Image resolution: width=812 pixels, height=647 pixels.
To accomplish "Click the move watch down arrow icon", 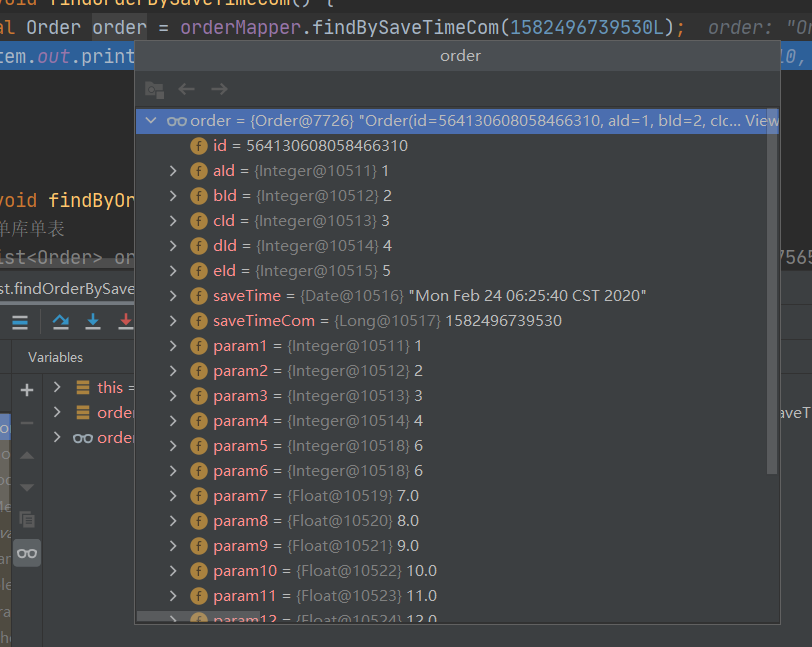I will (x=27, y=487).
